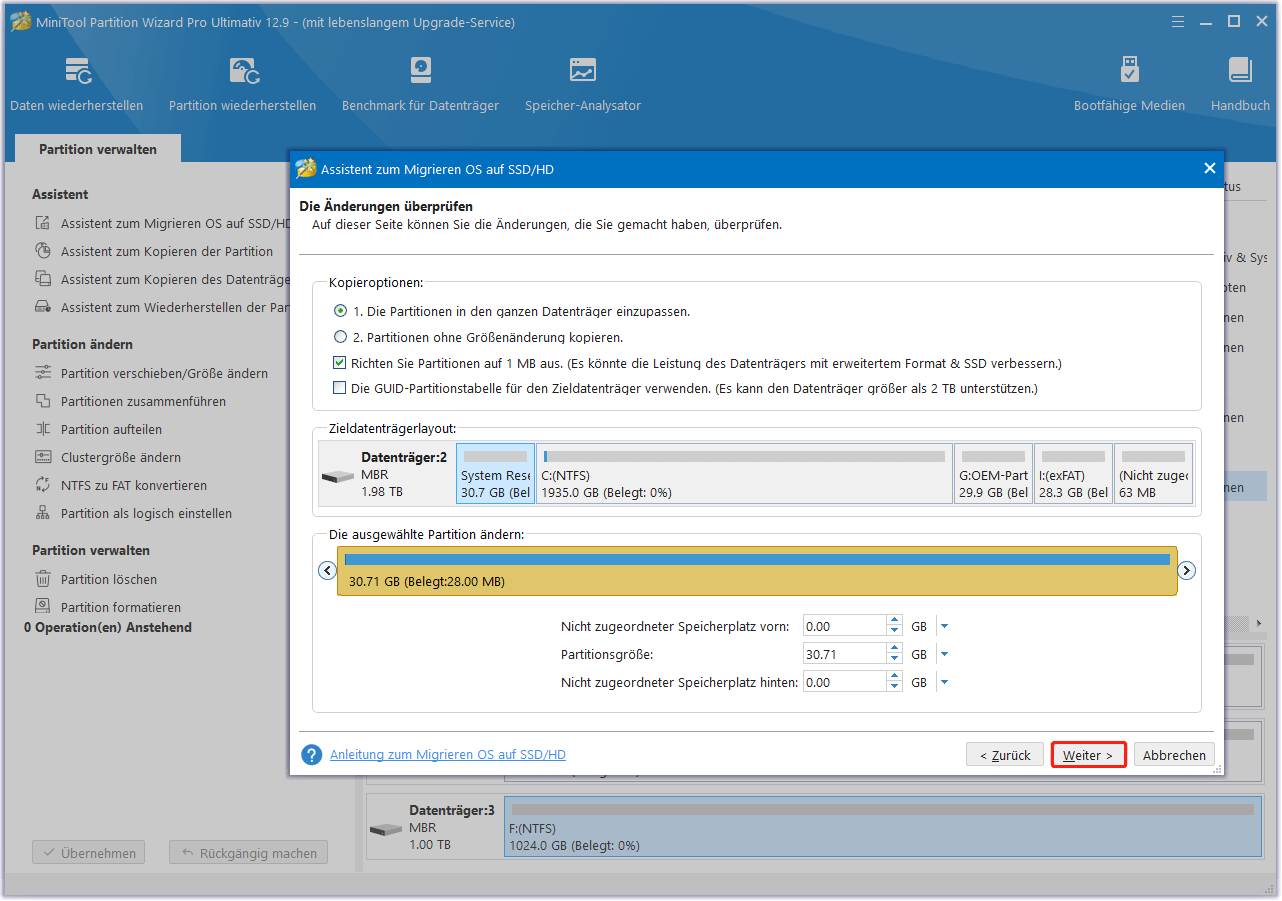This screenshot has height=901, width=1282.
Task: Click Abbrechen to cancel wizard
Action: click(1174, 755)
